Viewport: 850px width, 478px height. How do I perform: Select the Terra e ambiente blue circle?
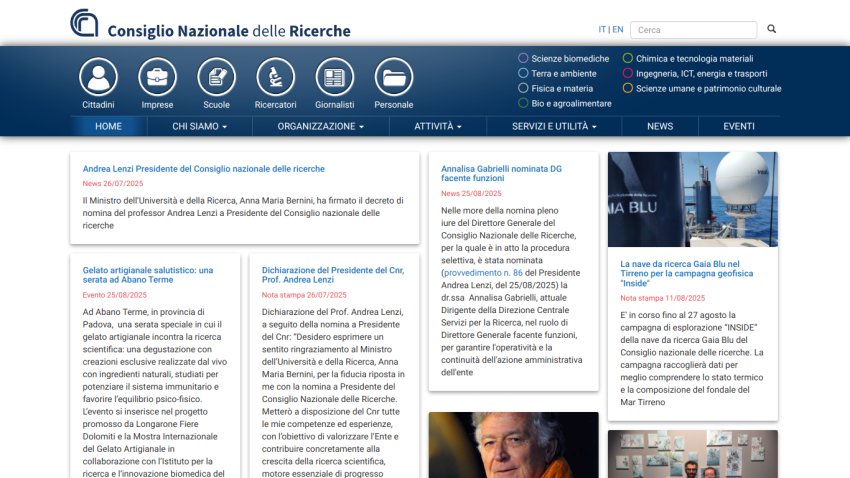(x=523, y=73)
